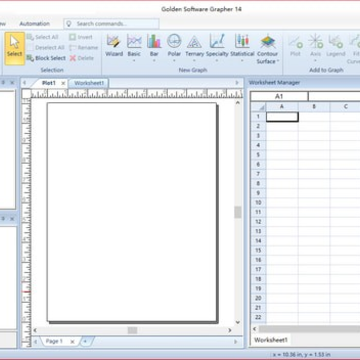Viewport: 360px width, 360px height.
Task: Select column B header in worksheet
Action: tap(314, 107)
